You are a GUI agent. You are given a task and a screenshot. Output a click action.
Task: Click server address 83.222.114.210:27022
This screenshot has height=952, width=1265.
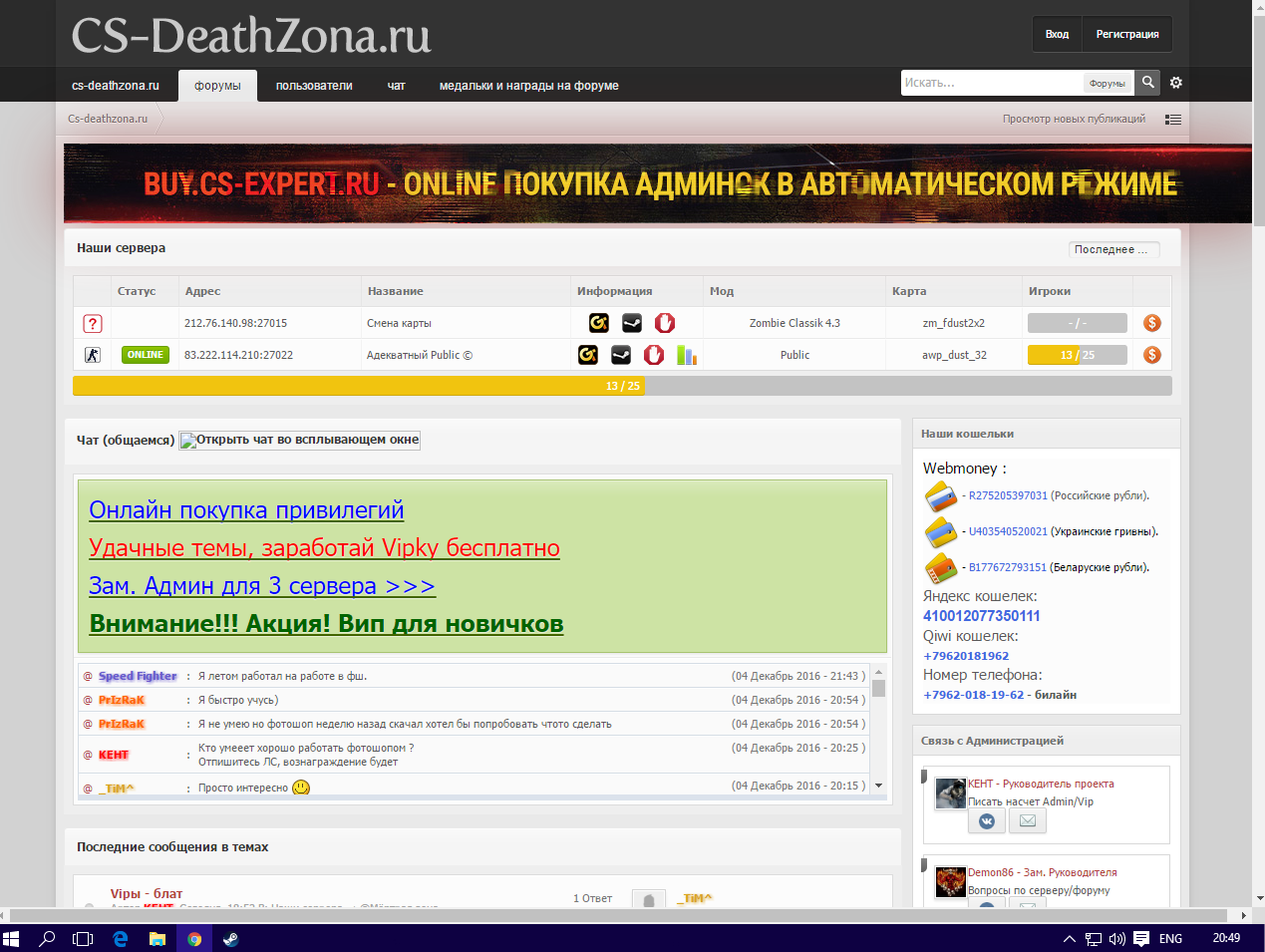click(x=238, y=355)
